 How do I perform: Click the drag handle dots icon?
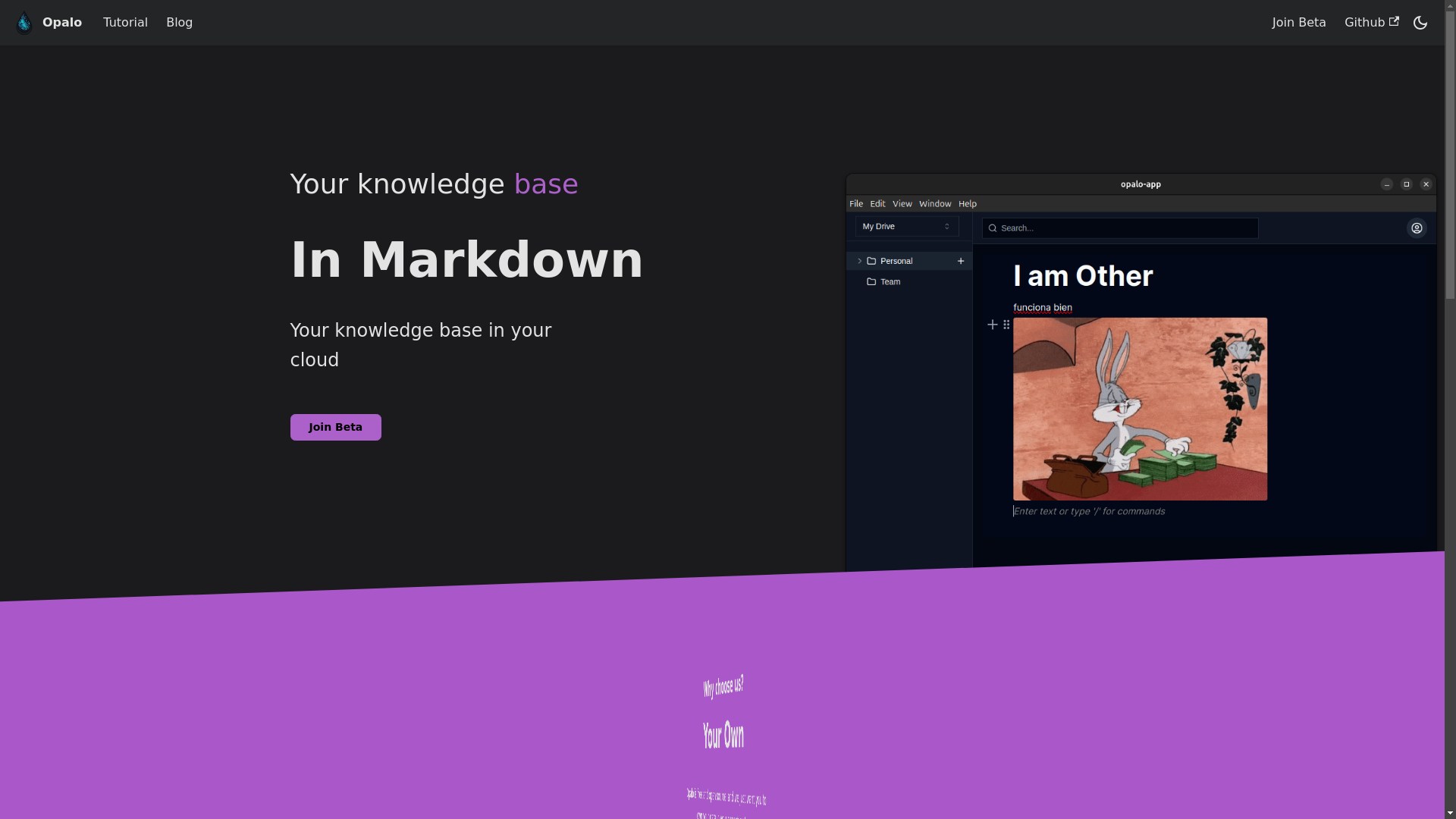1006,325
